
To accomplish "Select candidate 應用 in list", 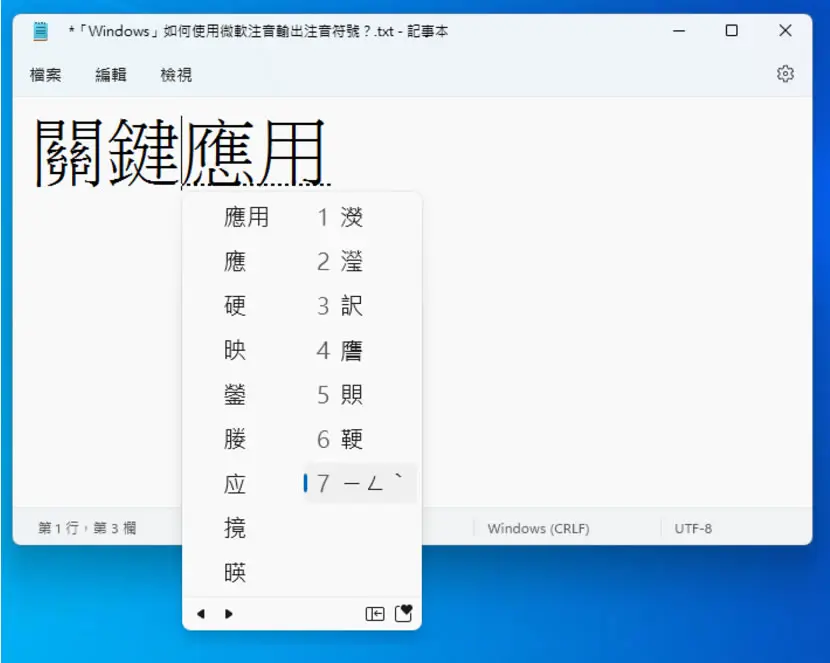I will (x=246, y=217).
